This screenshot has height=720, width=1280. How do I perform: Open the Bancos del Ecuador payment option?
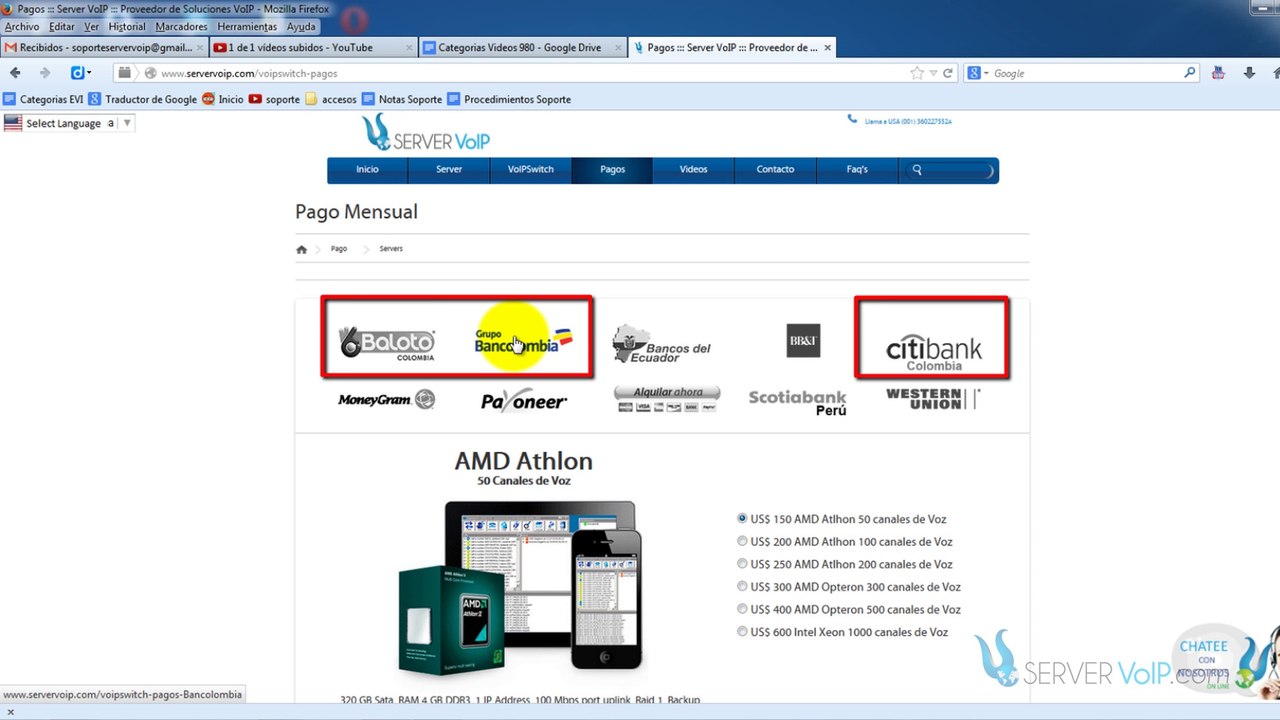pos(661,344)
